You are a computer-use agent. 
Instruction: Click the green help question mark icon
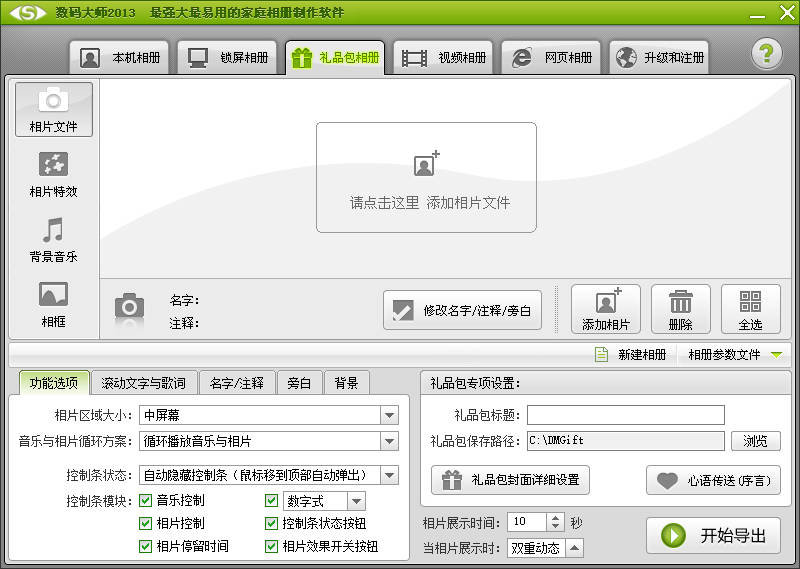point(766,53)
